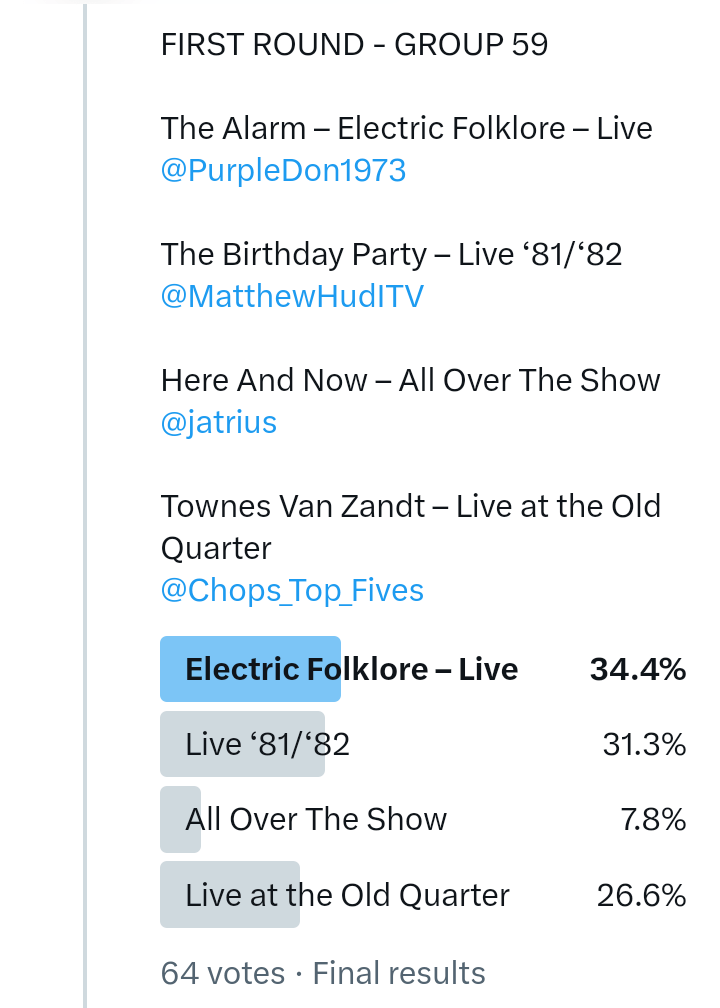Select the 'Live '81/'82' poll option

267,744
